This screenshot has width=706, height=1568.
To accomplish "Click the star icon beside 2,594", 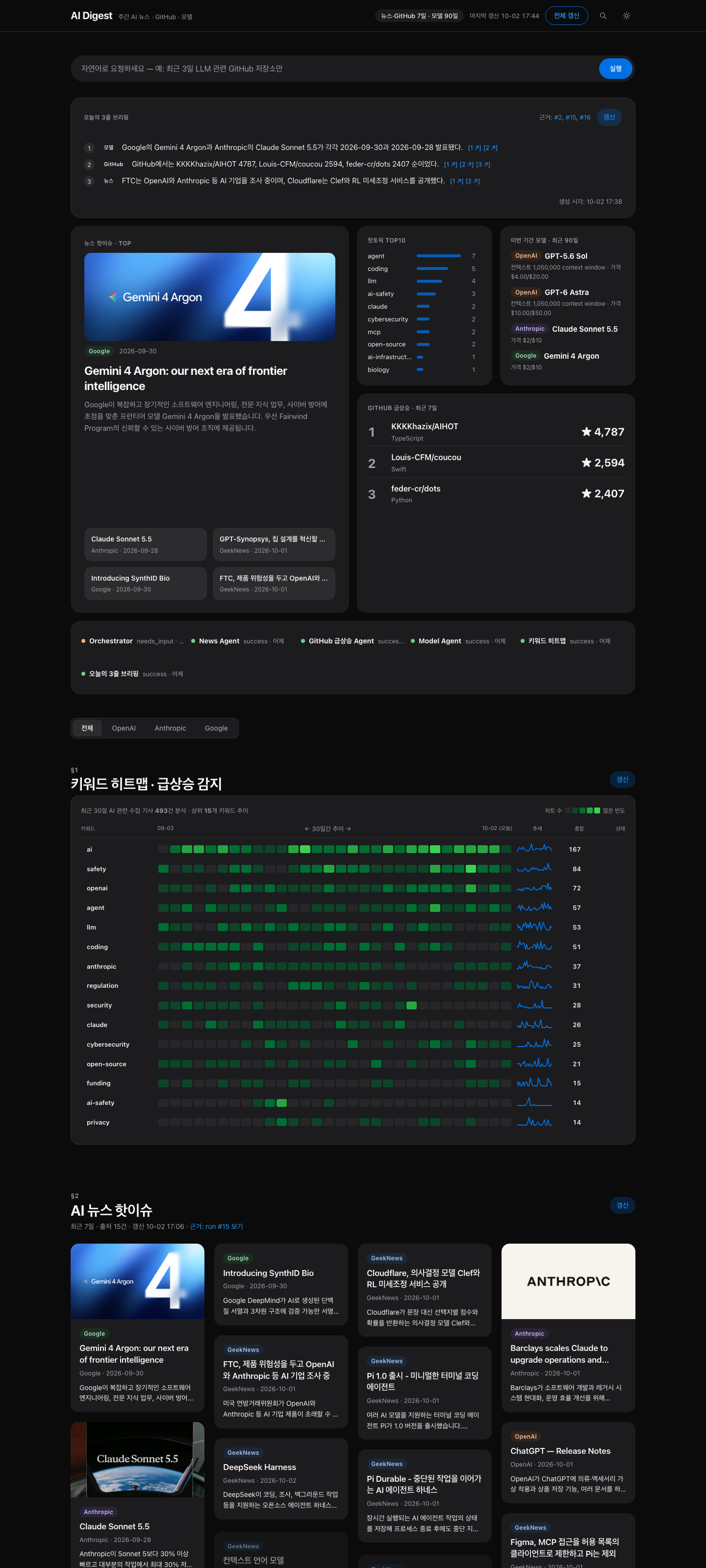I will (x=586, y=463).
